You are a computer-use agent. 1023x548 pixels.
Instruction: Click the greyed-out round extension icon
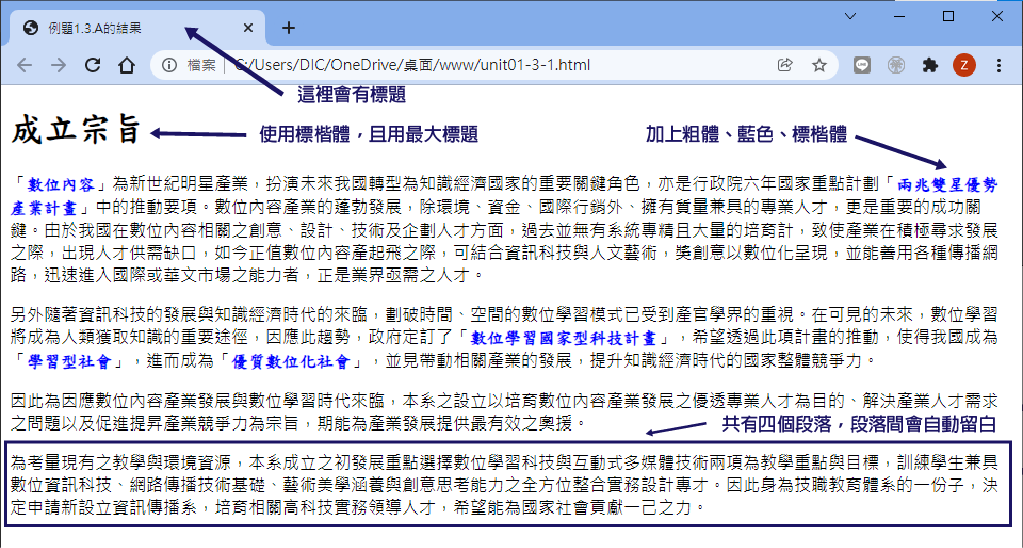click(897, 65)
